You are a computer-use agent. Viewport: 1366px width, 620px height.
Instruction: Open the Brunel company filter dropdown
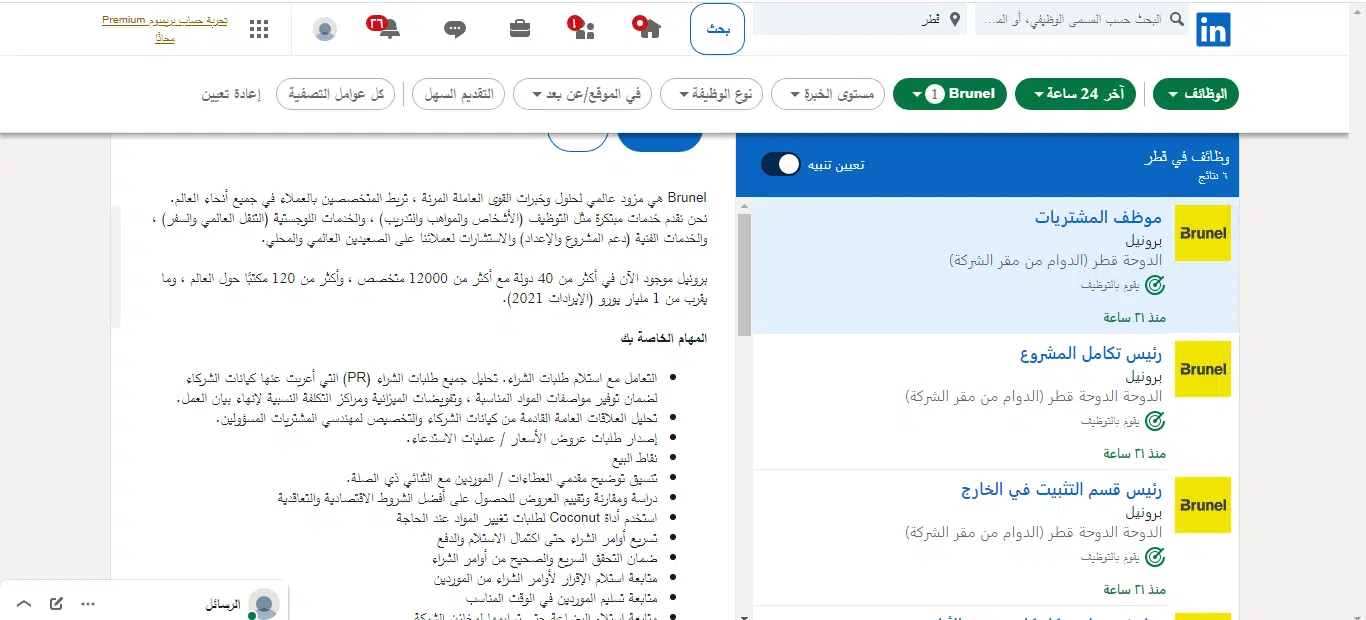point(950,94)
